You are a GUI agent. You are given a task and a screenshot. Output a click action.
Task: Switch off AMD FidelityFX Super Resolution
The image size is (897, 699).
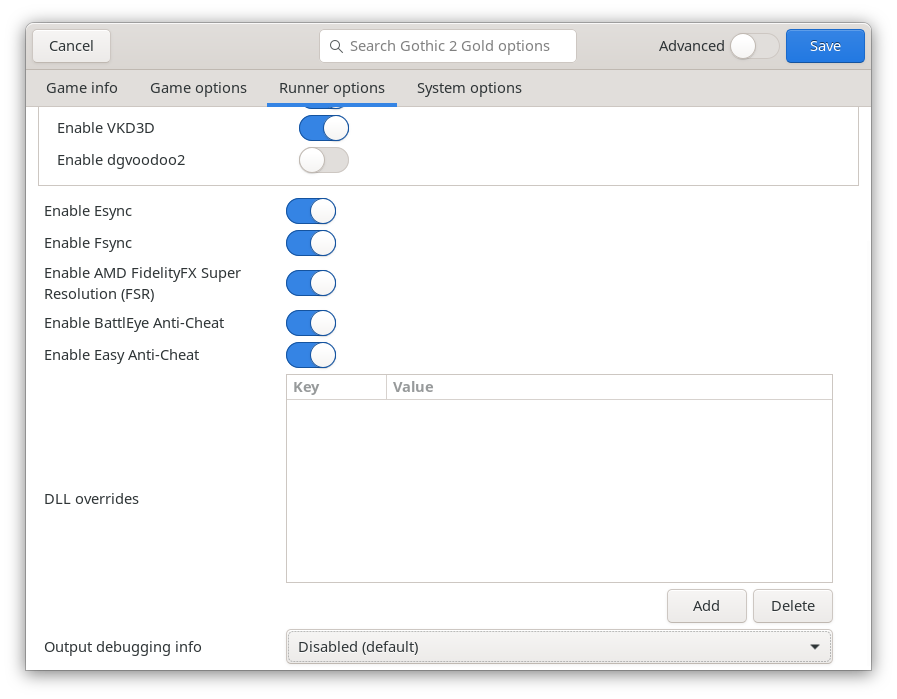click(311, 283)
